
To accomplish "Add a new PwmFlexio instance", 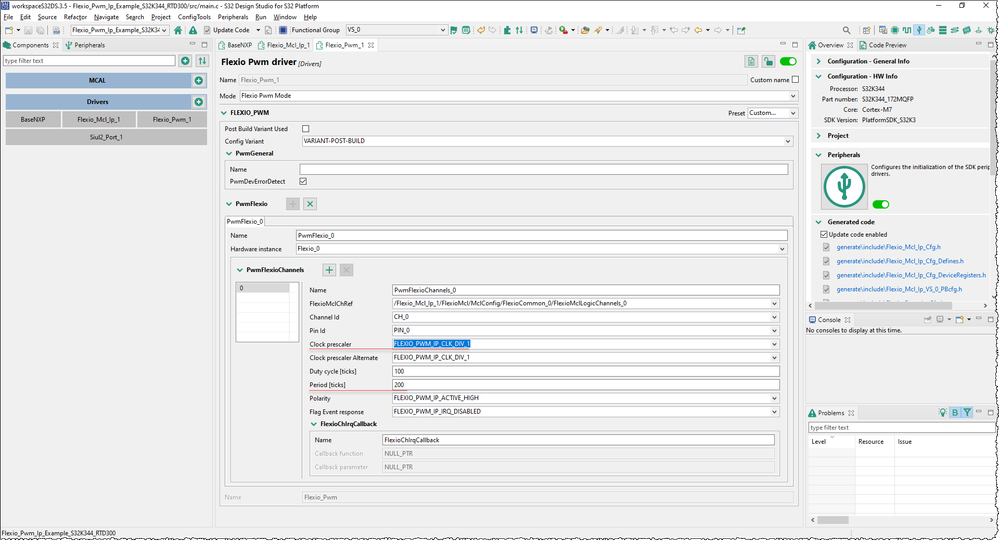I will tap(292, 204).
